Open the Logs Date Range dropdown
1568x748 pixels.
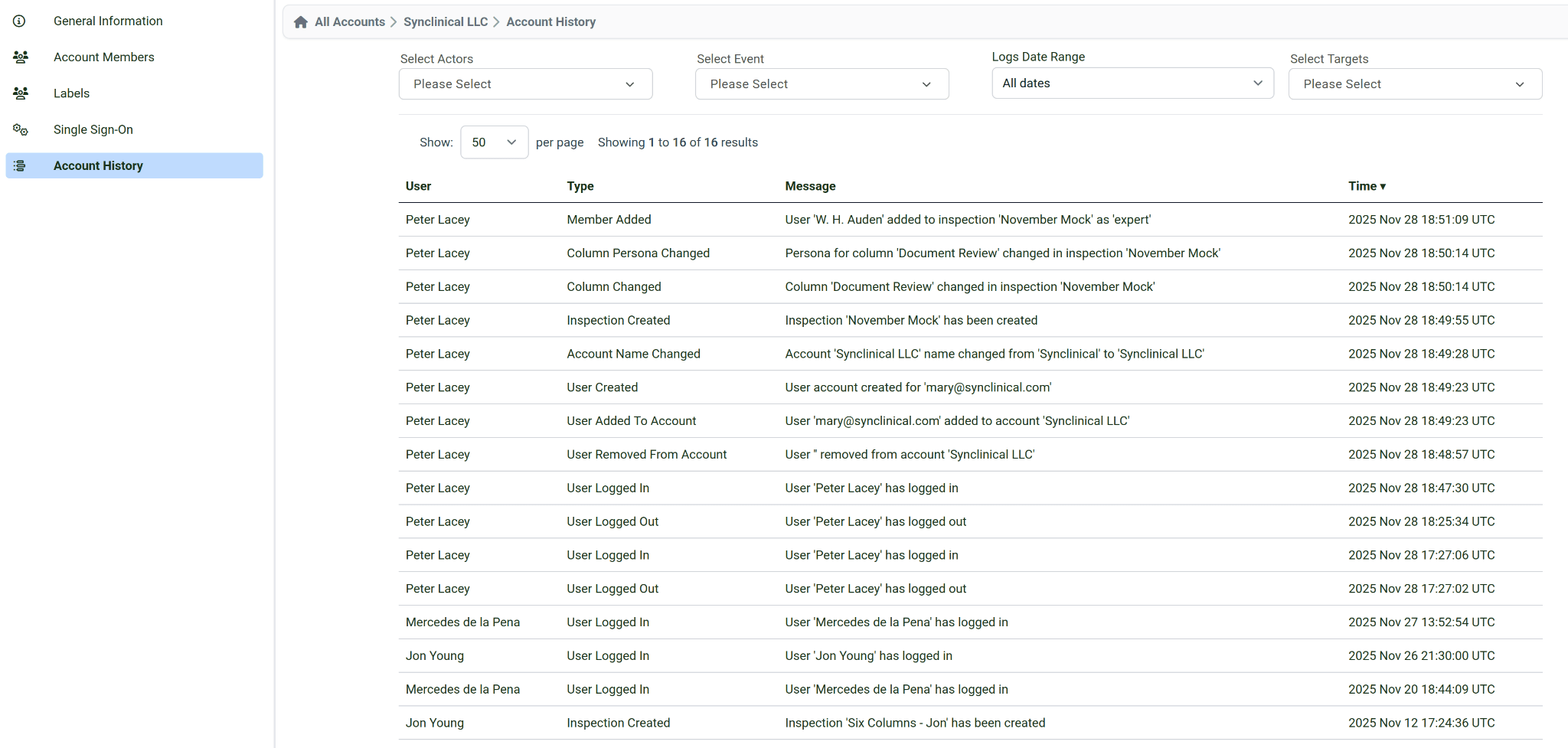pyautogui.click(x=1132, y=83)
